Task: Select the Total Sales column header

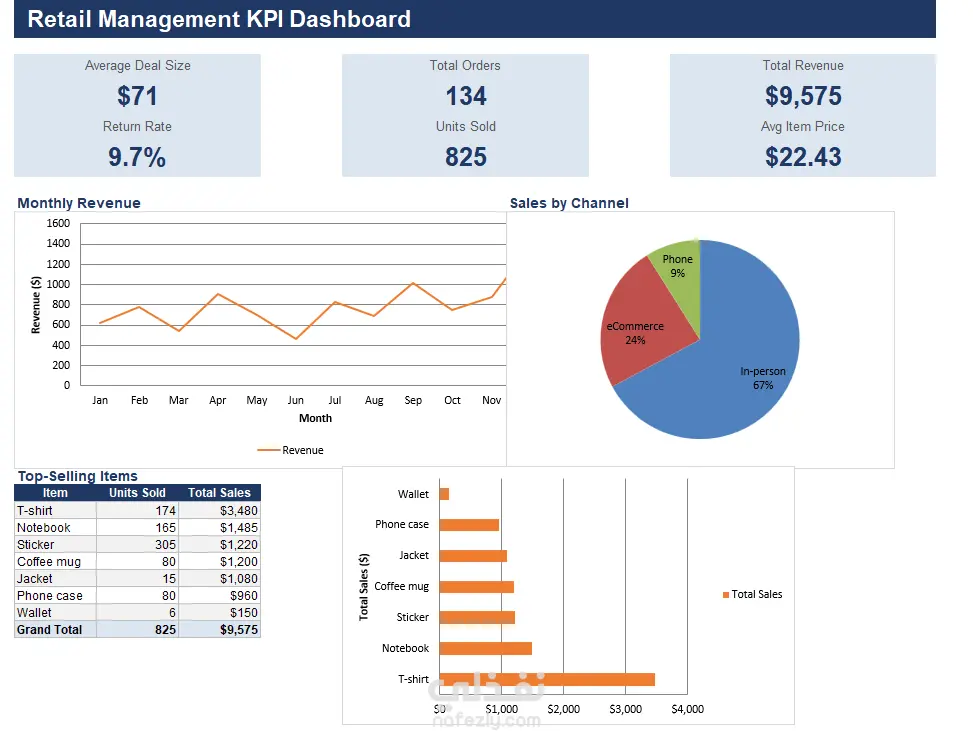Action: point(220,493)
